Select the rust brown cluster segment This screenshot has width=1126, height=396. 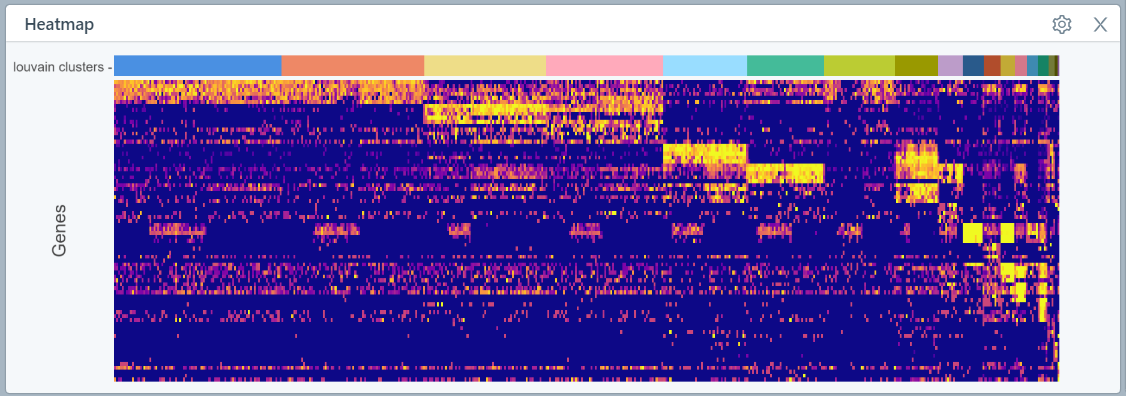[x=992, y=65]
